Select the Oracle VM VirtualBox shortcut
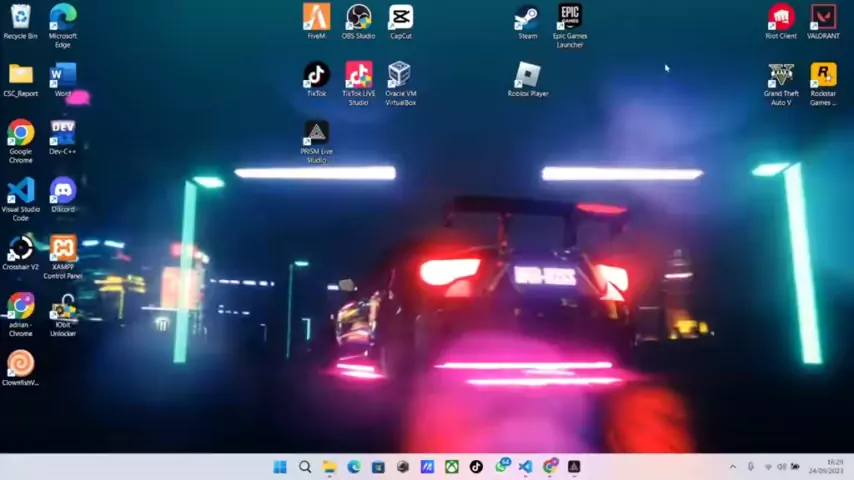The width and height of the screenshot is (854, 480). coord(400,76)
